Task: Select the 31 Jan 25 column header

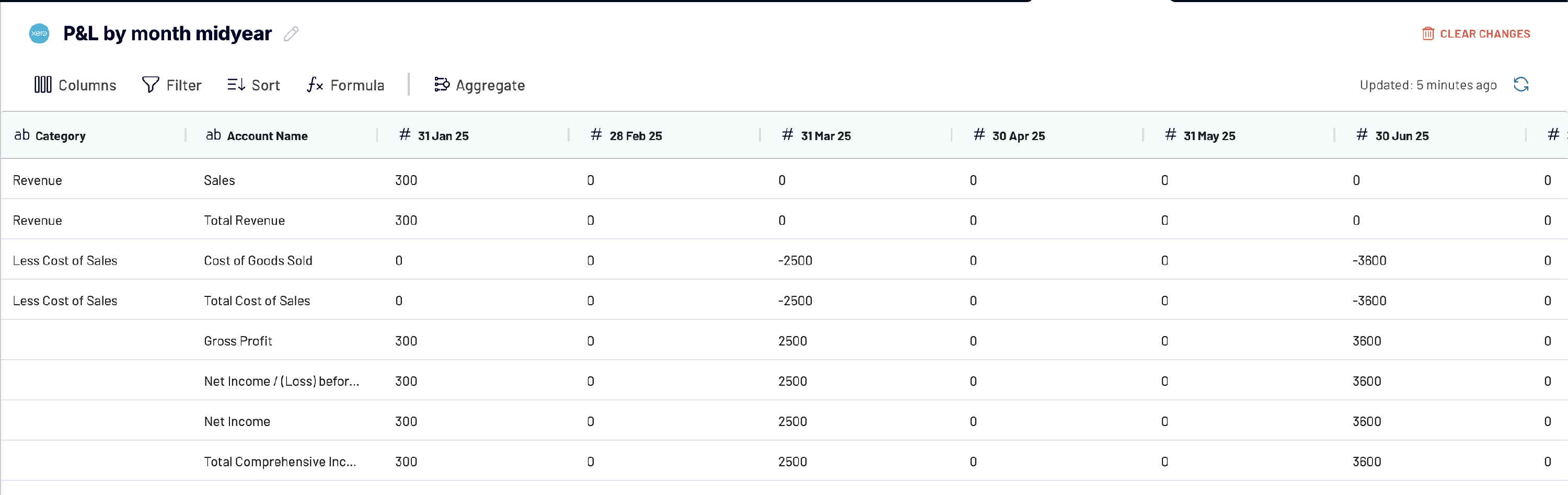Action: [x=473, y=135]
